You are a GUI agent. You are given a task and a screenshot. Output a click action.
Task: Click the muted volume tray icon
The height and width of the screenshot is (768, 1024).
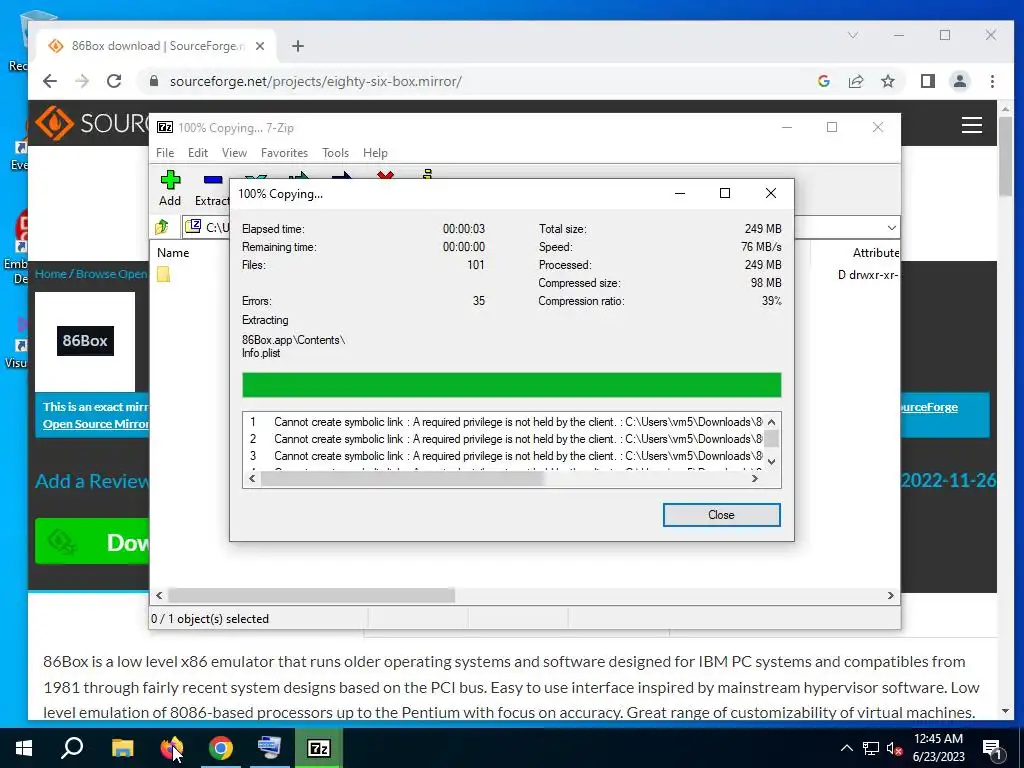tap(894, 748)
